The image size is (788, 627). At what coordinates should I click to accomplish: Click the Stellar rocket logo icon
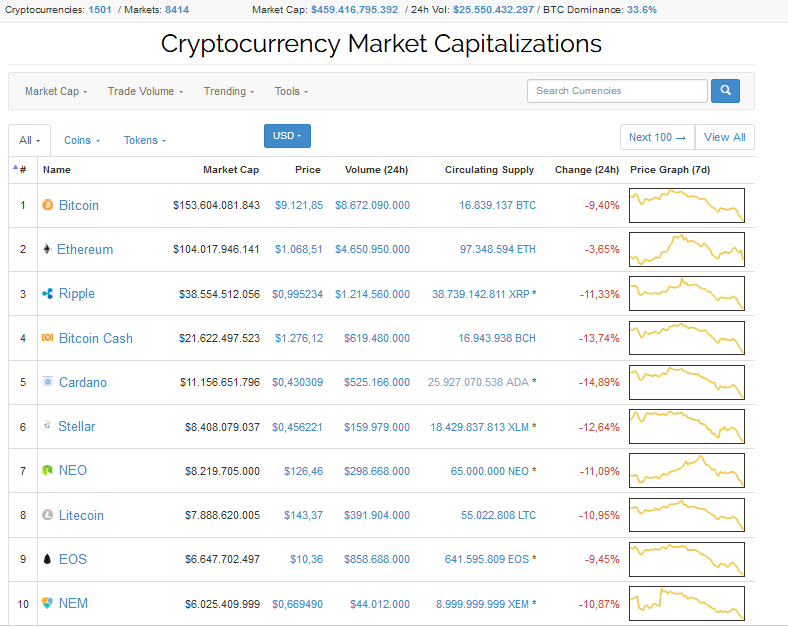coord(47,426)
